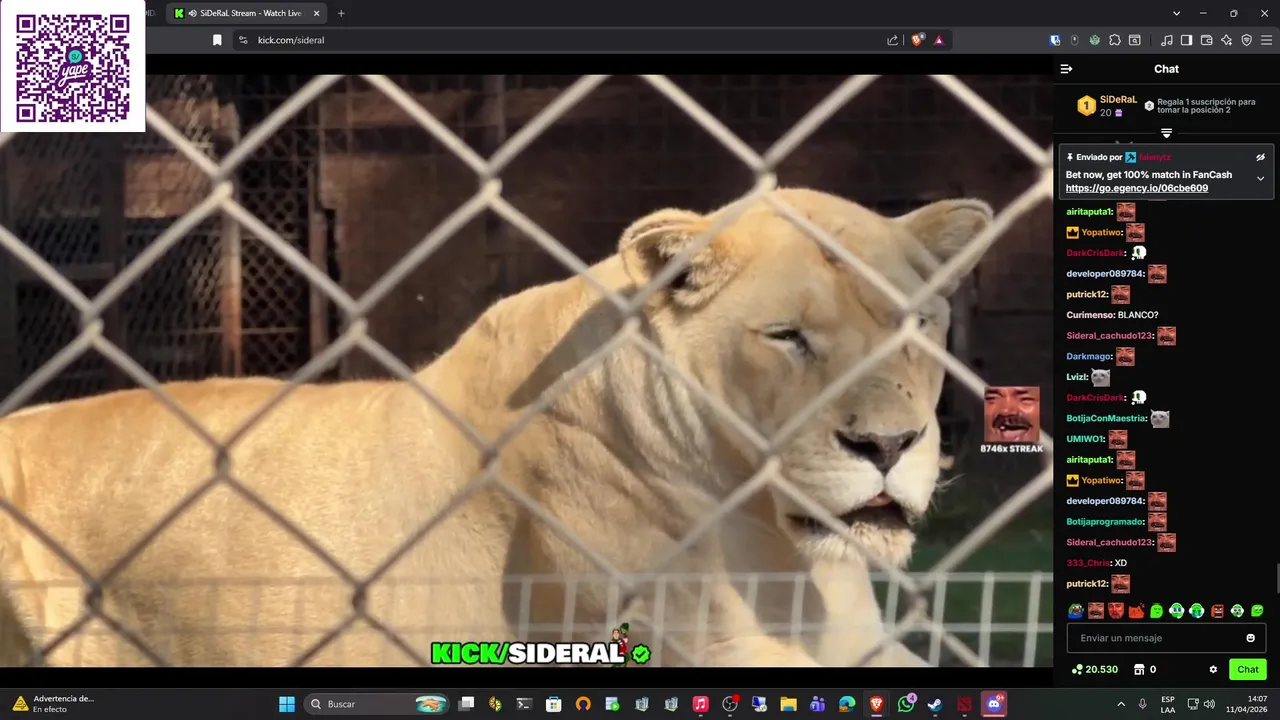Select username Lvizl in chat
This screenshot has height=720, width=1280.
(x=1077, y=377)
